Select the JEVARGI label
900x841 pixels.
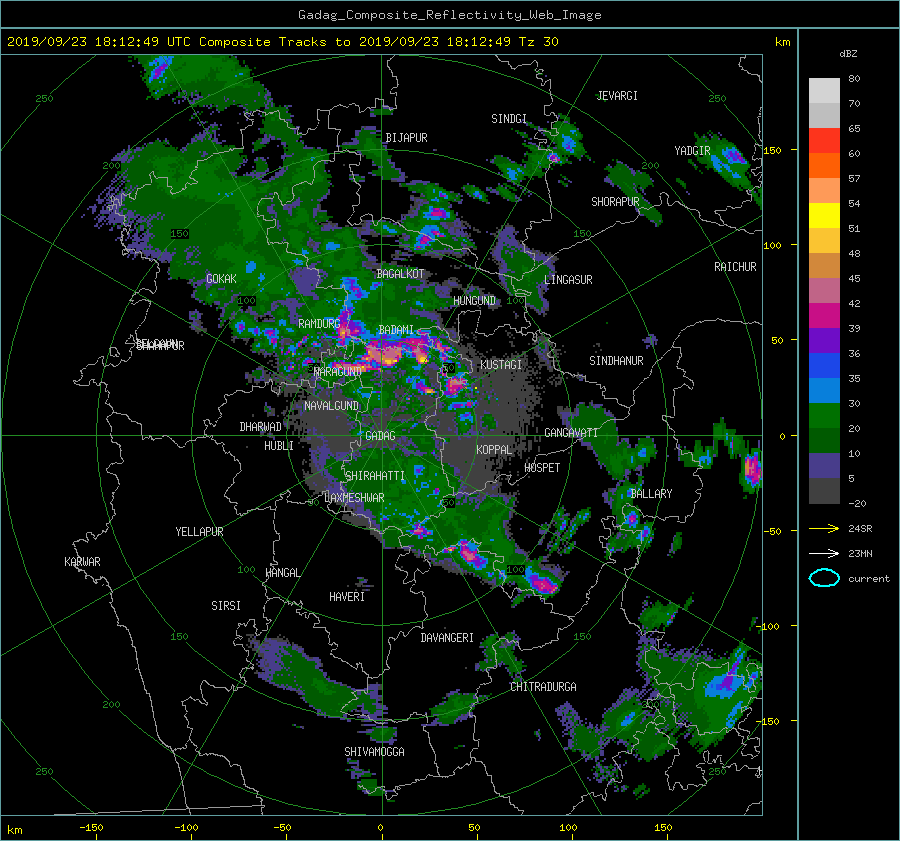click(617, 96)
